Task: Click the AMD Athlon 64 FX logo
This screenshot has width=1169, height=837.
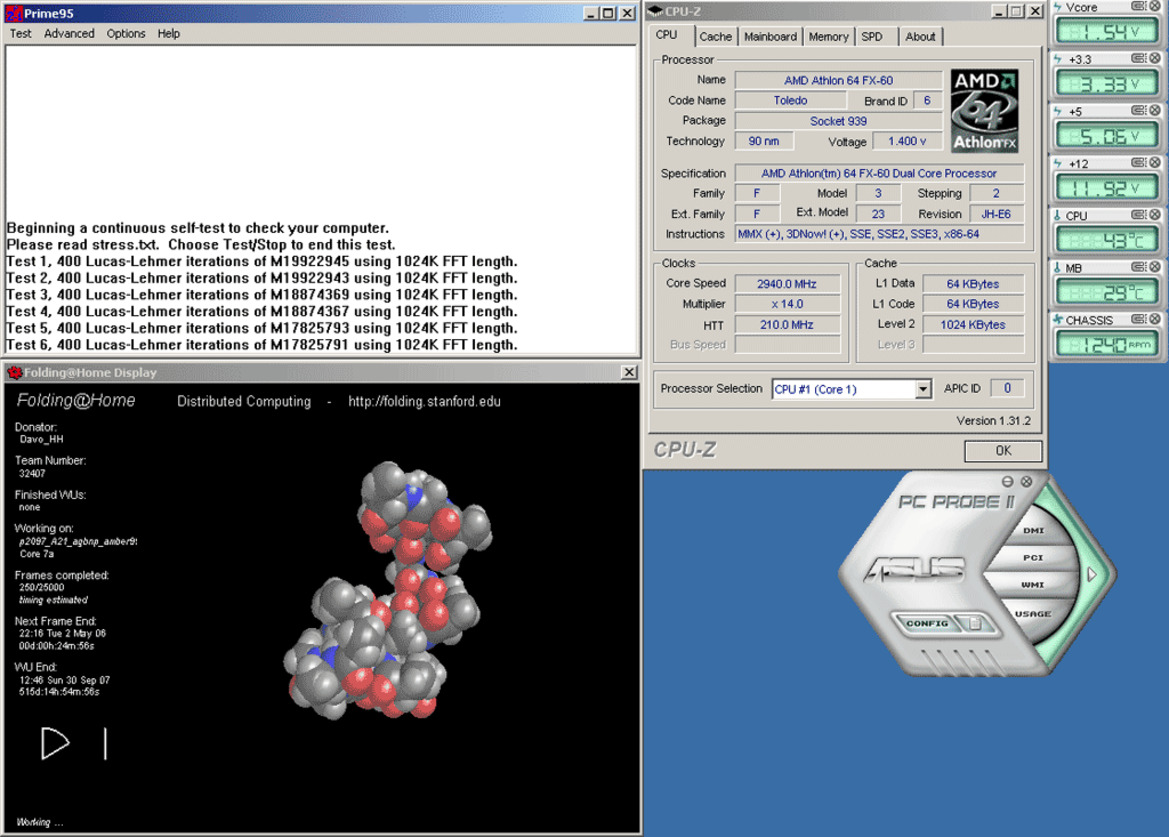Action: 984,111
